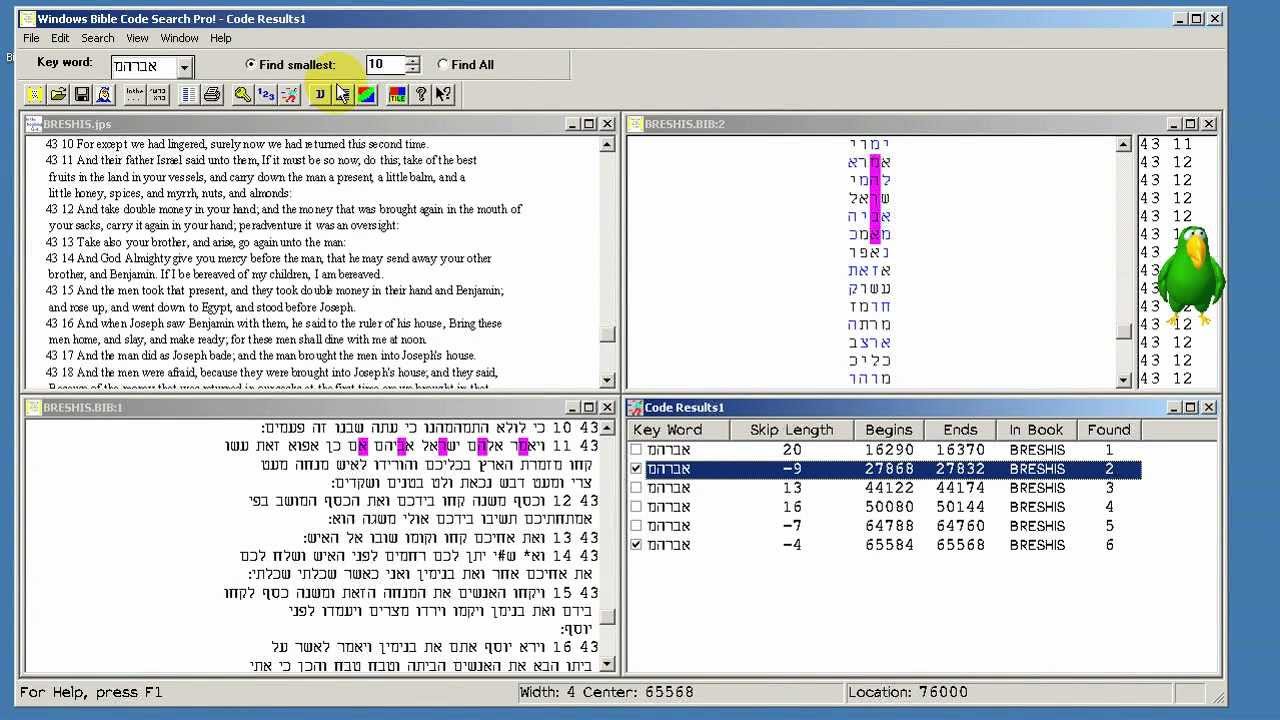This screenshot has height=720, width=1280.
Task: Click the Find smallest number field showing 10
Action: 385,65
